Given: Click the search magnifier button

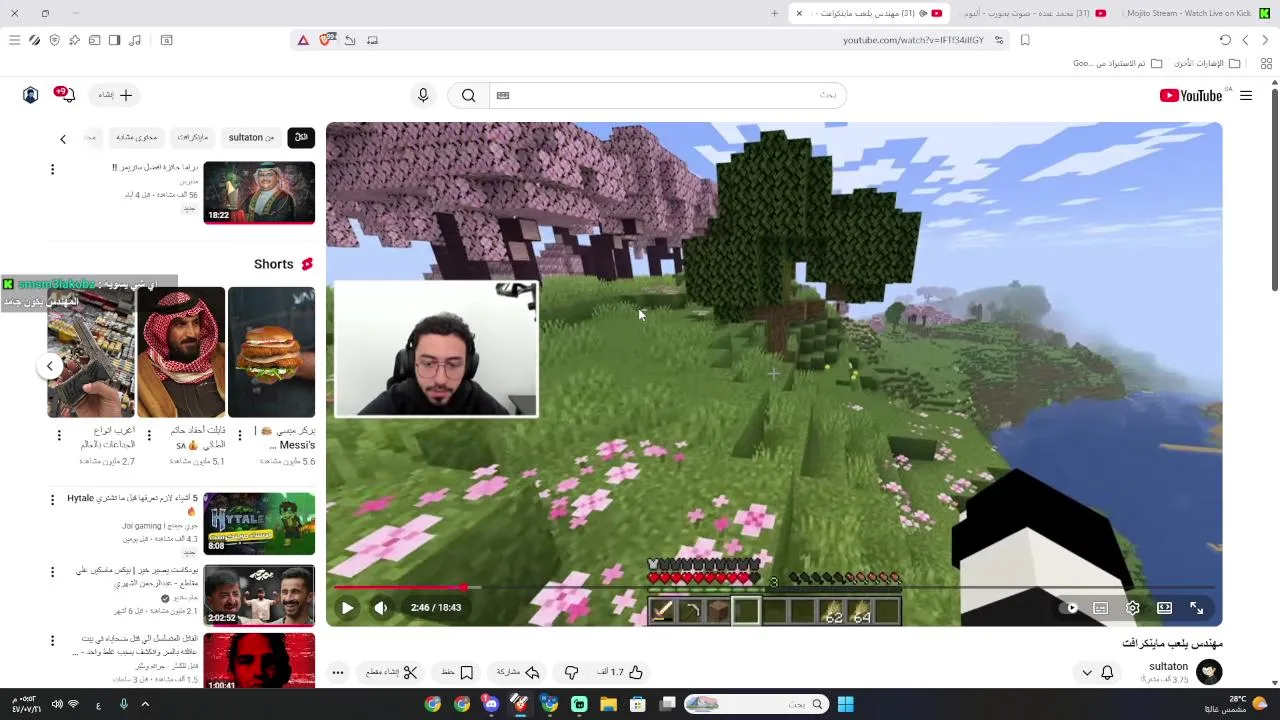Looking at the screenshot, I should point(469,95).
